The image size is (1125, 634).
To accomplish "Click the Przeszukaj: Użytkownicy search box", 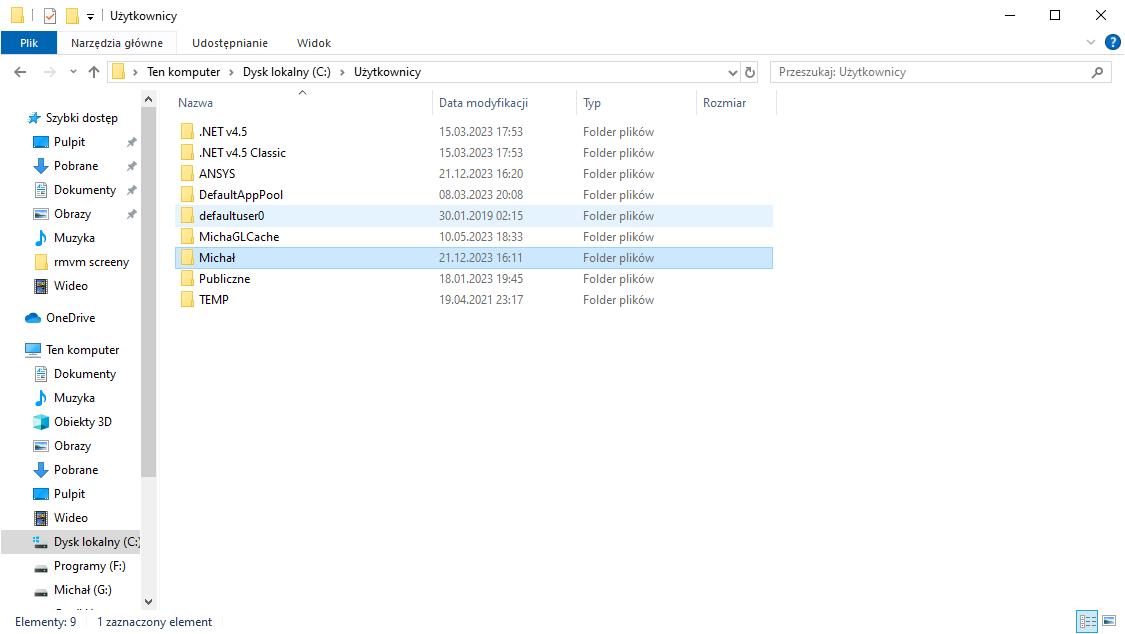I will 930,72.
